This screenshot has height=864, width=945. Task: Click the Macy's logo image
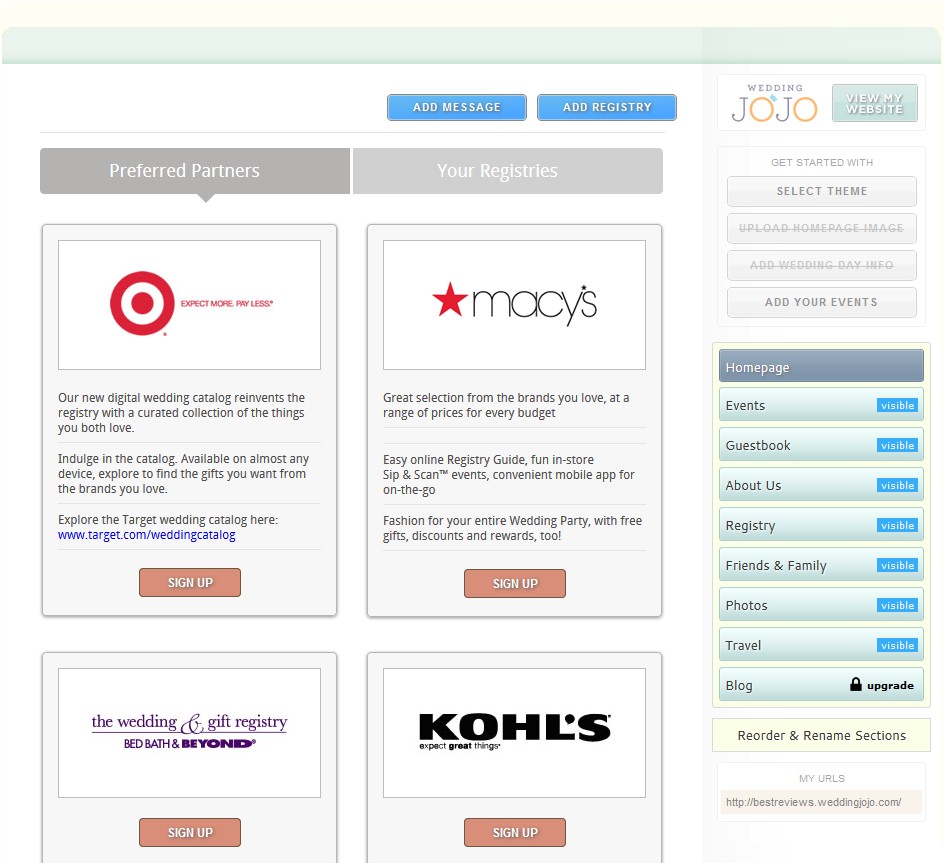pyautogui.click(x=514, y=304)
